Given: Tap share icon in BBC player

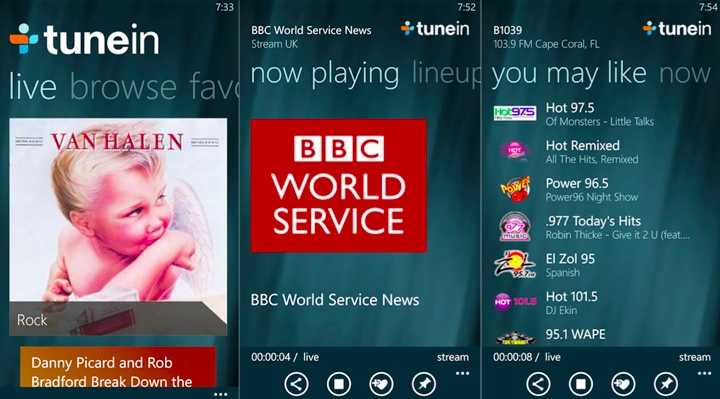Looking at the screenshot, I should pos(296,384).
